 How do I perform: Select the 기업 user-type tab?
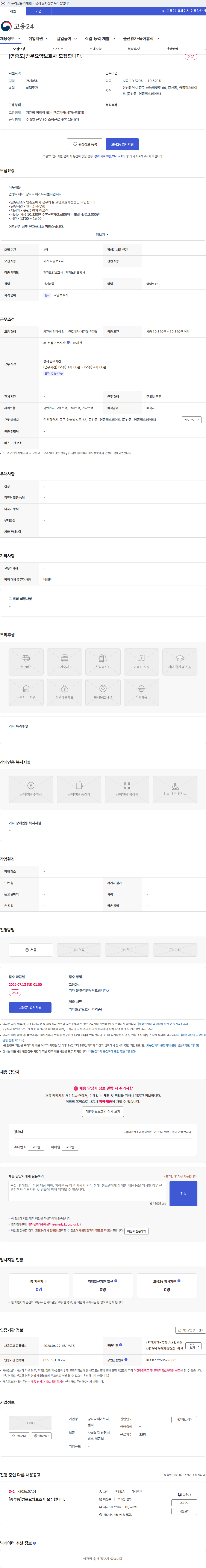pyautogui.click(x=38, y=11)
